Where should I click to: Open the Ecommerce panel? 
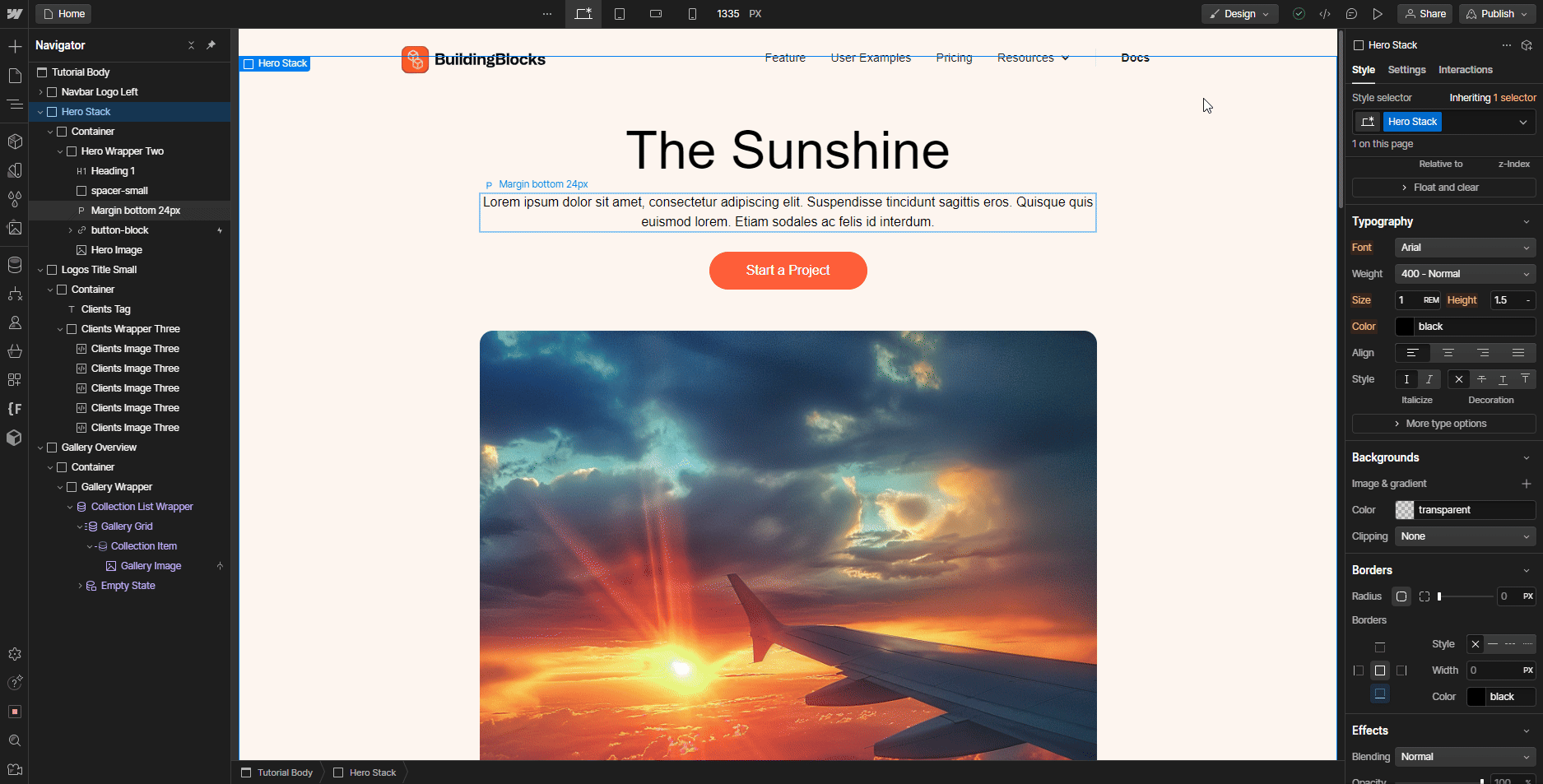click(x=15, y=351)
